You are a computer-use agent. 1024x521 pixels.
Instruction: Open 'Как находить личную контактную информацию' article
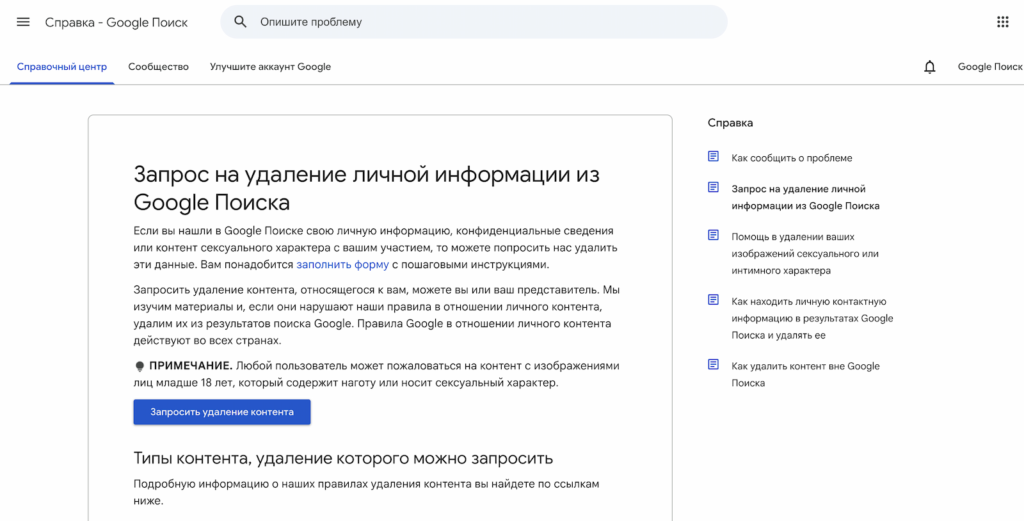point(812,319)
